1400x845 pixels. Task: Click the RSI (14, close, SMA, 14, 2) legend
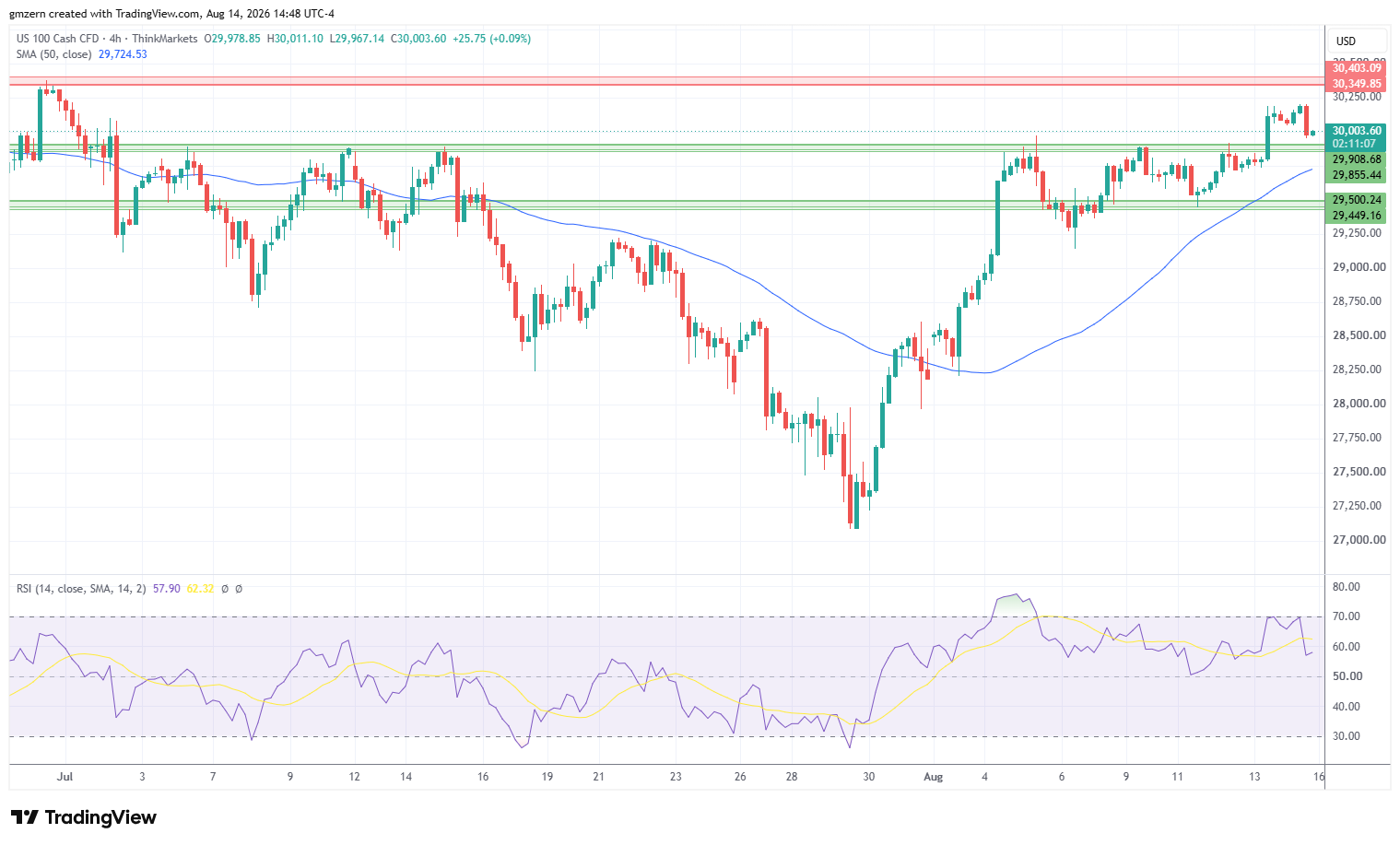(81, 589)
